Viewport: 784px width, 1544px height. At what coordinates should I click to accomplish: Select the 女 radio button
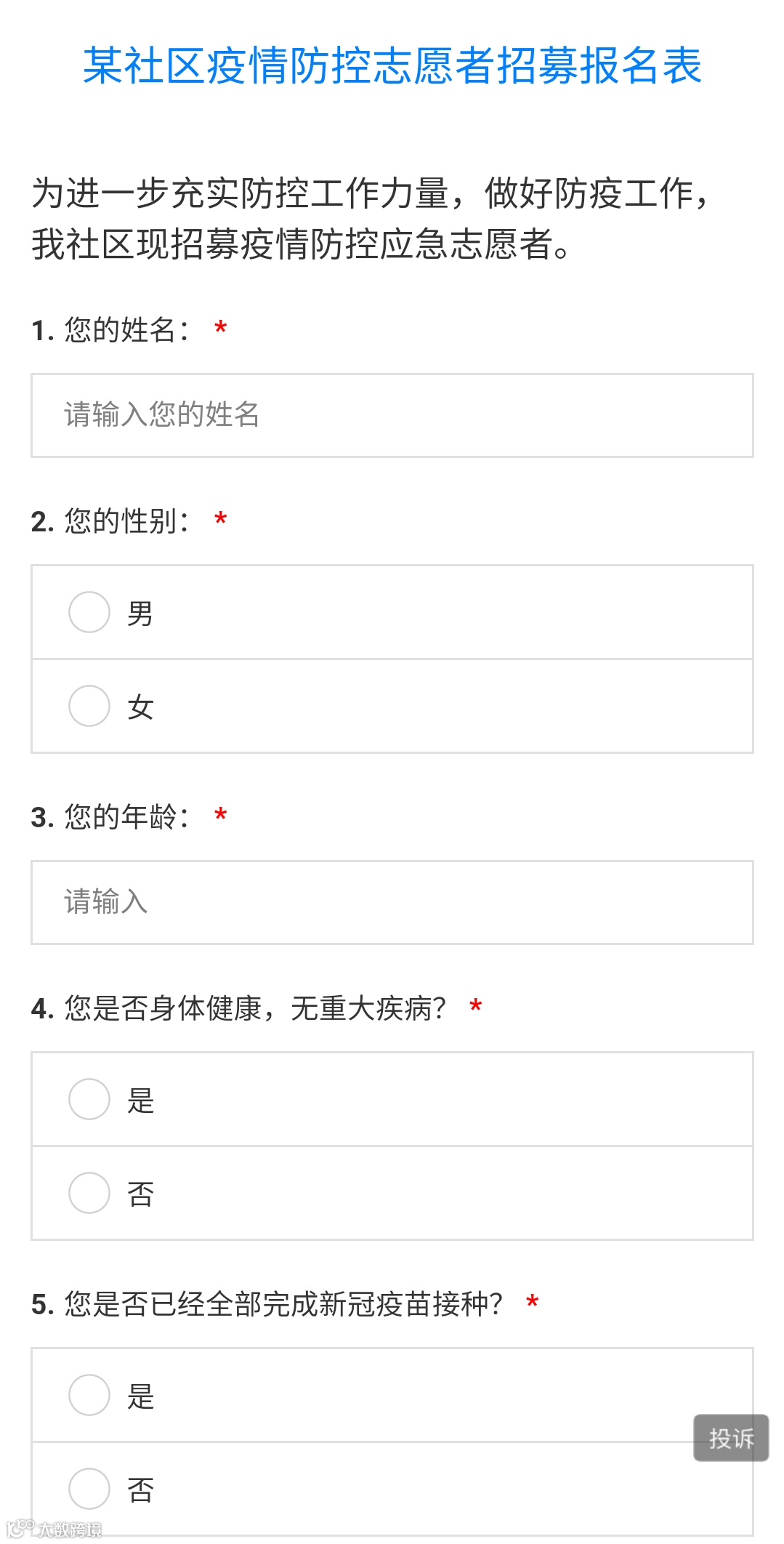[x=89, y=706]
